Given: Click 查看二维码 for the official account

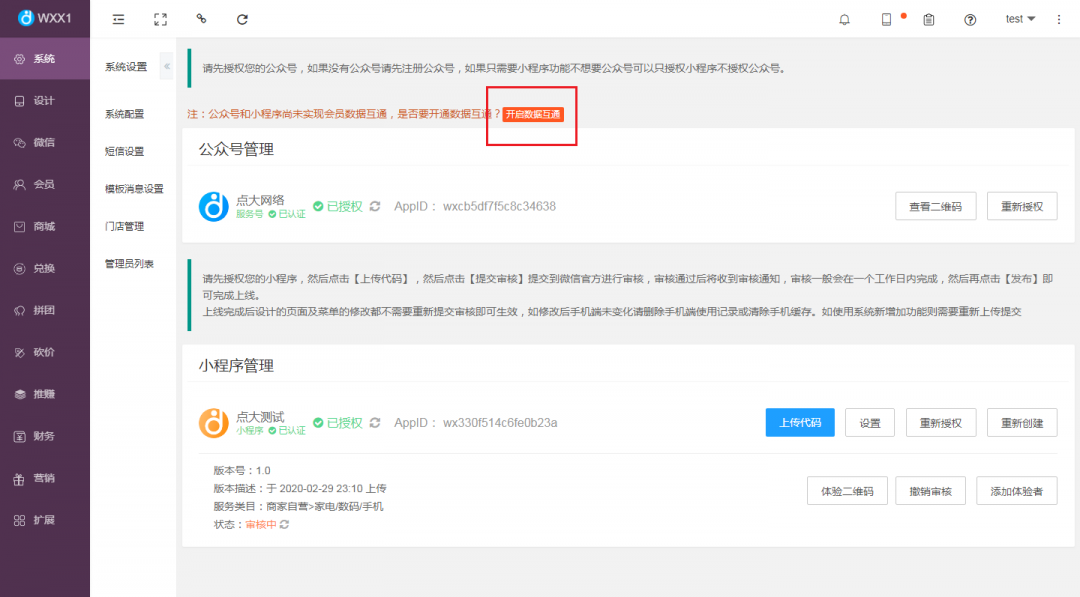Looking at the screenshot, I should click(935, 206).
